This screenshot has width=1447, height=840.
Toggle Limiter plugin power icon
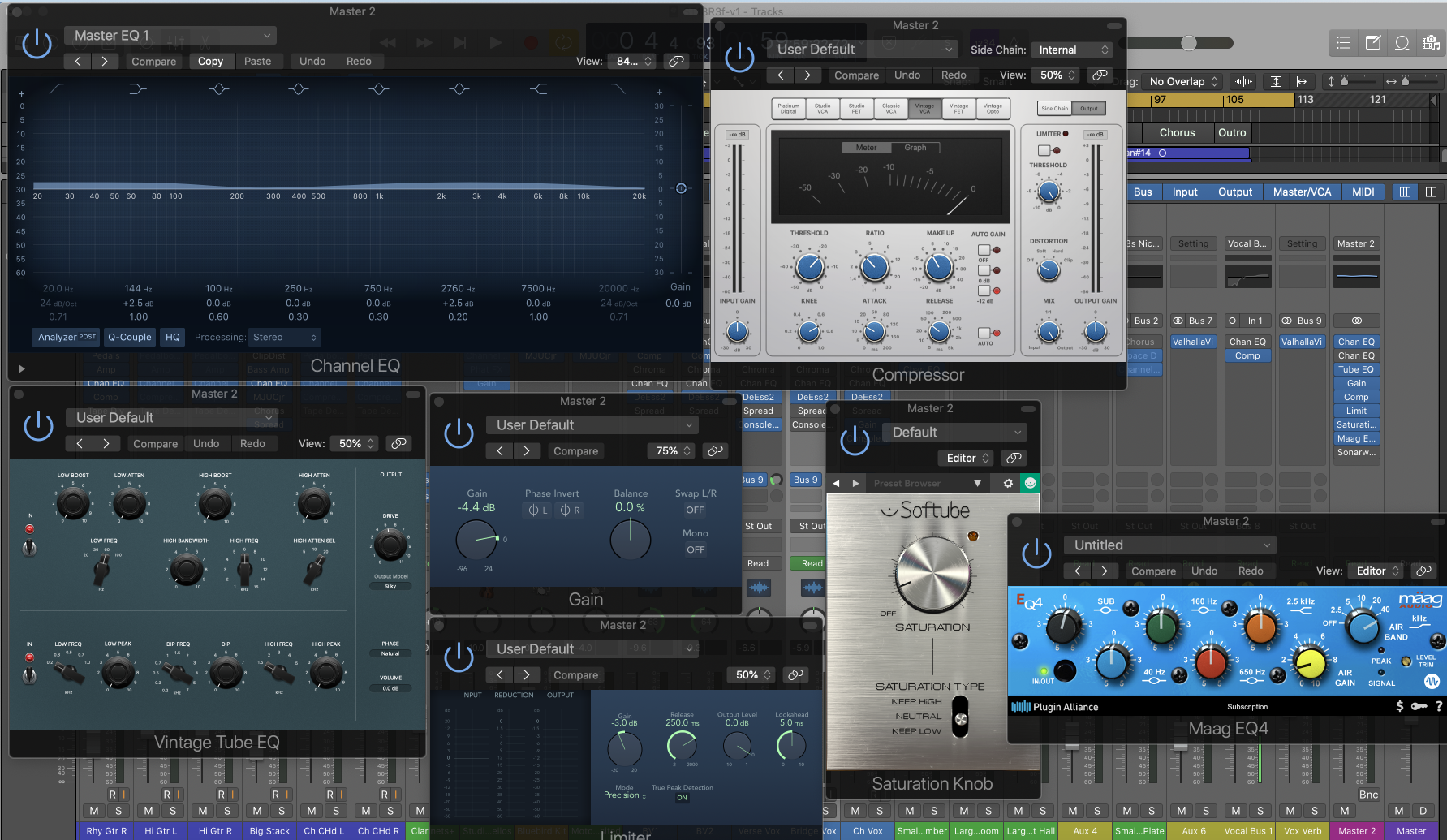[x=459, y=657]
